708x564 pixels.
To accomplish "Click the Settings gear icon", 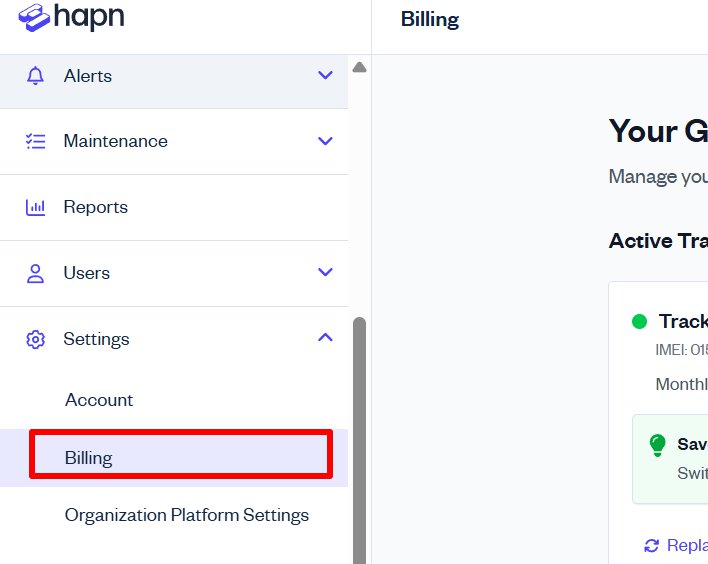I will [36, 339].
